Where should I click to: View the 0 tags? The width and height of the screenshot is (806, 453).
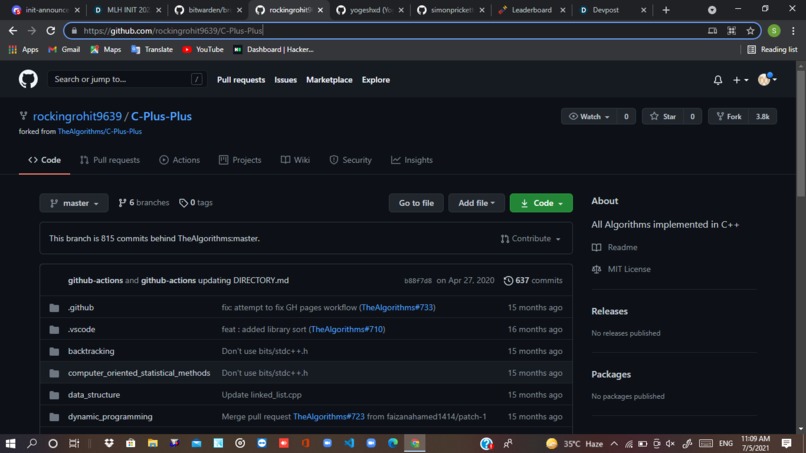[196, 203]
